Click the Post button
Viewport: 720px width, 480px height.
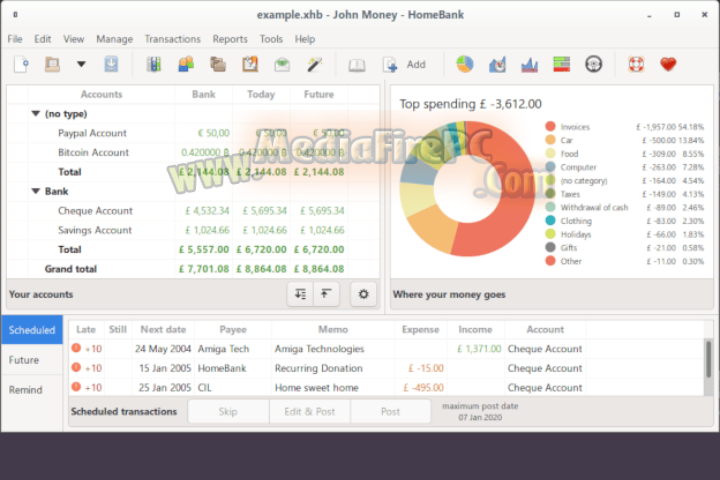point(390,411)
